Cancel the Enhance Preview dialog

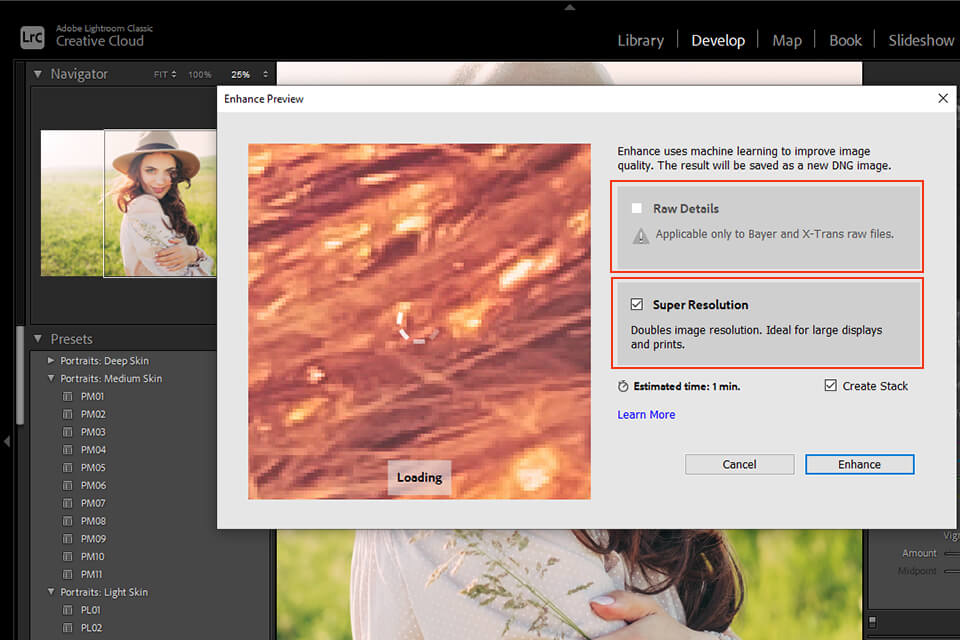click(740, 464)
